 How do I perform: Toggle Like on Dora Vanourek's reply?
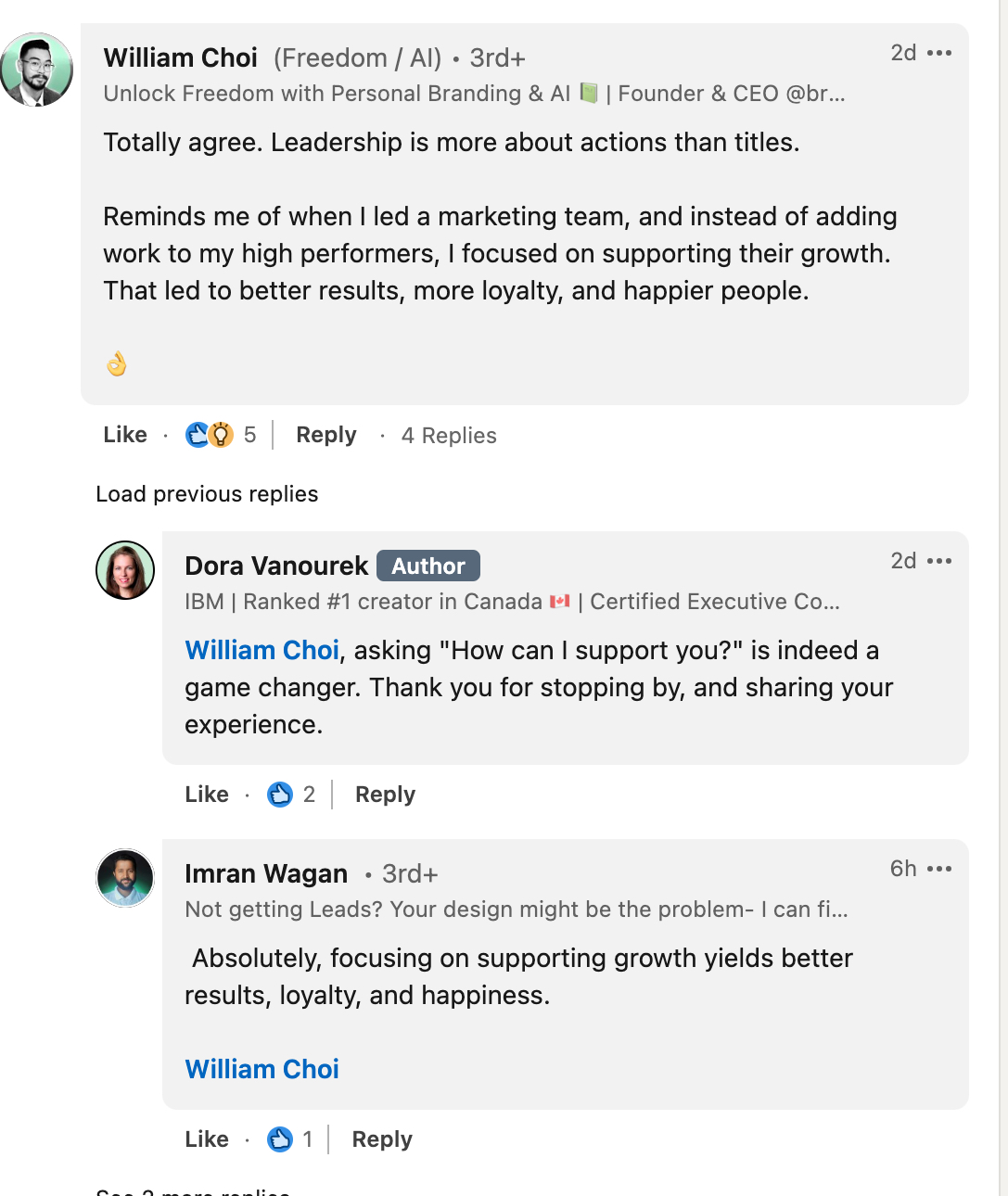tap(206, 795)
